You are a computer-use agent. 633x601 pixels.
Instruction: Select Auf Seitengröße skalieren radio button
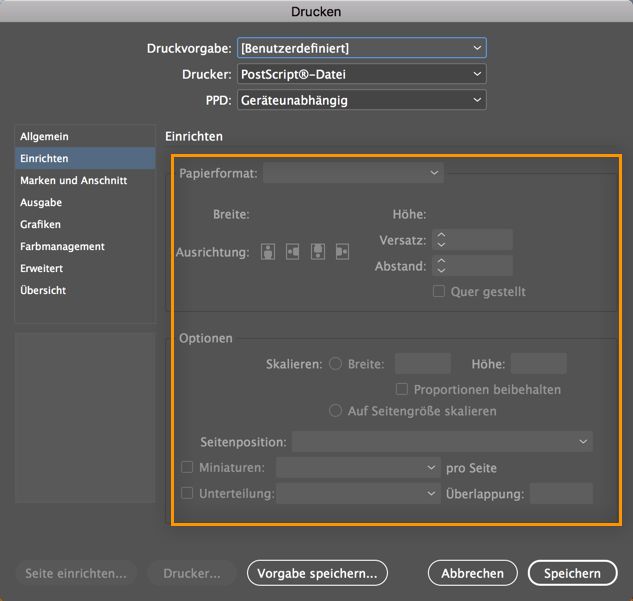click(x=336, y=411)
